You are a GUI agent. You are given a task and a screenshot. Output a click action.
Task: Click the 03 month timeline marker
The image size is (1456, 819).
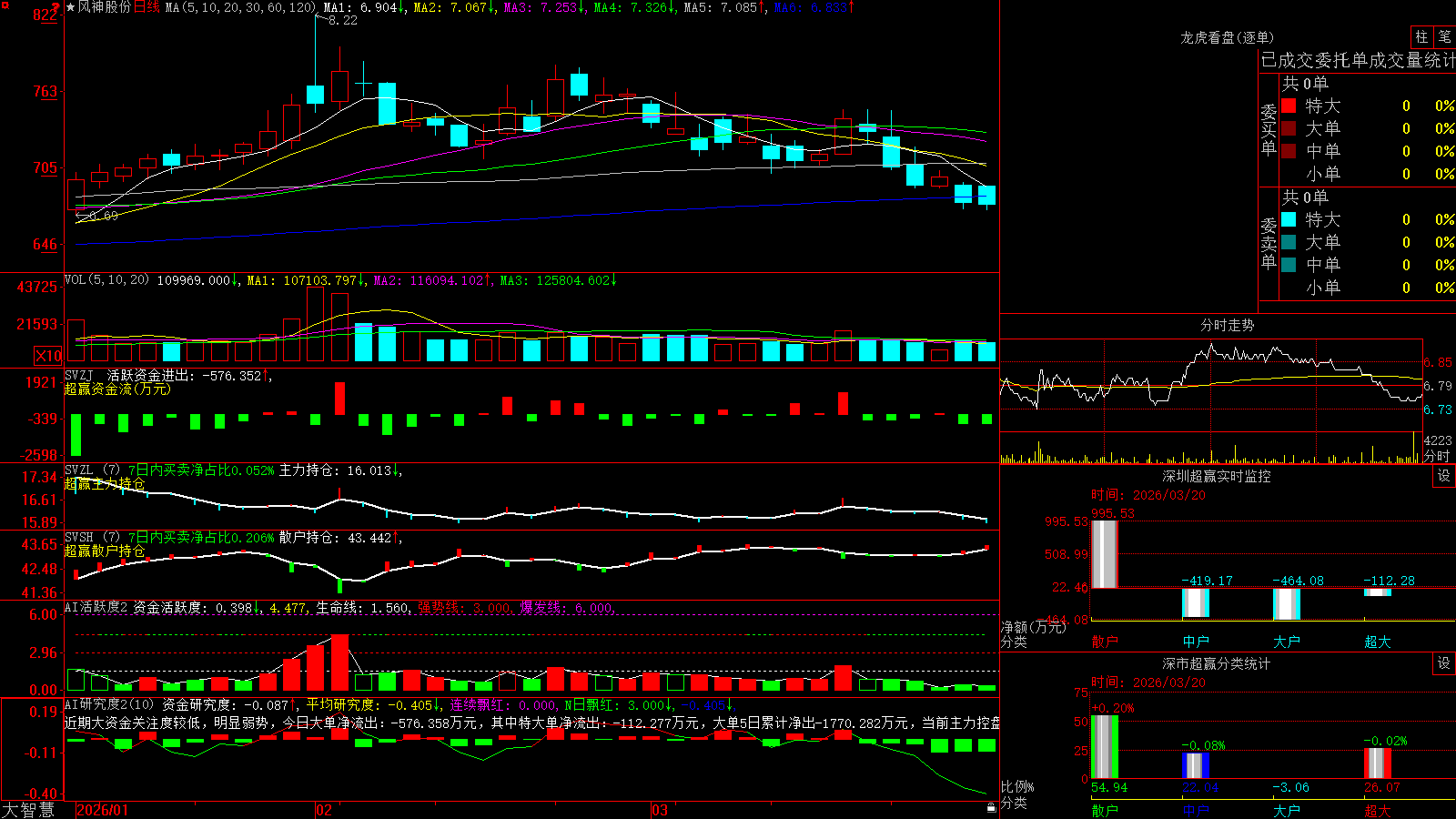(x=660, y=810)
